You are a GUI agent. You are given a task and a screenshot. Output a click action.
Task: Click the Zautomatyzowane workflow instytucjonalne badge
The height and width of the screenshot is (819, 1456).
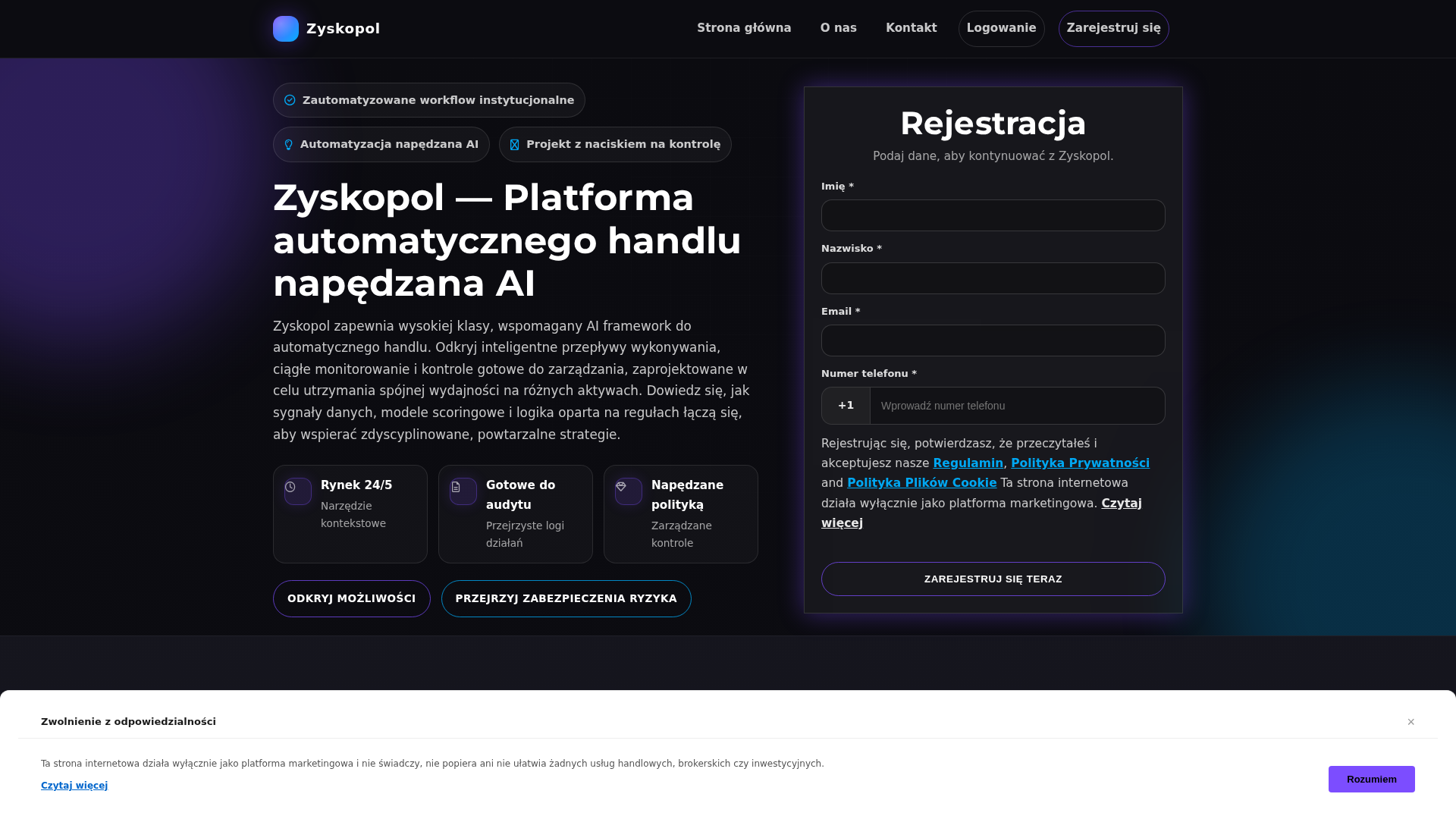(429, 100)
